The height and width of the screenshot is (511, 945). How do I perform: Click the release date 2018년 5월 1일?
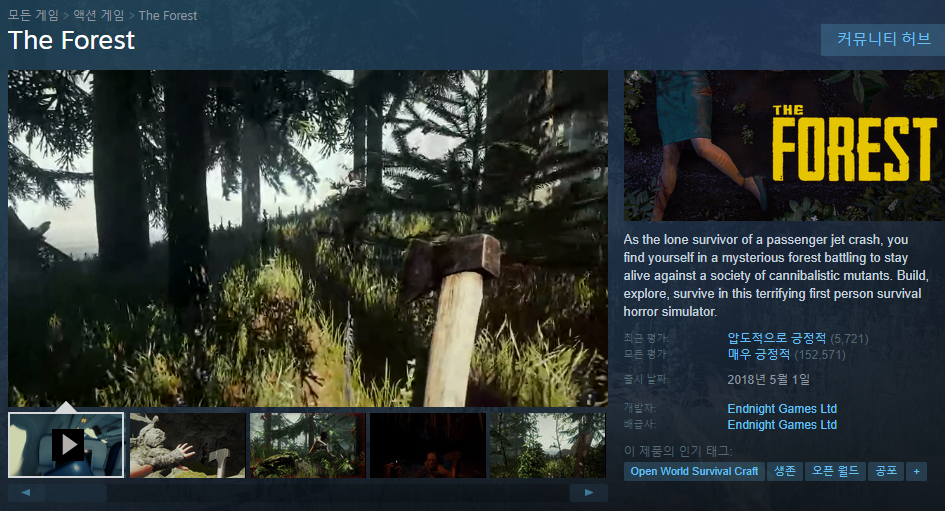(768, 380)
